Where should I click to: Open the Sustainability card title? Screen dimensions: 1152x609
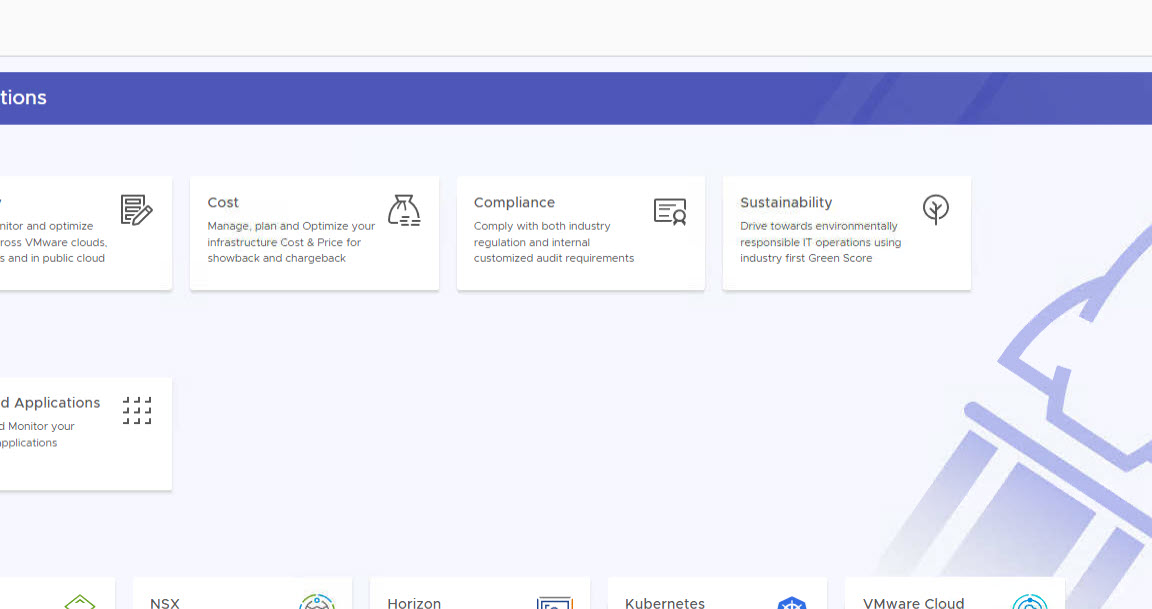coord(786,202)
